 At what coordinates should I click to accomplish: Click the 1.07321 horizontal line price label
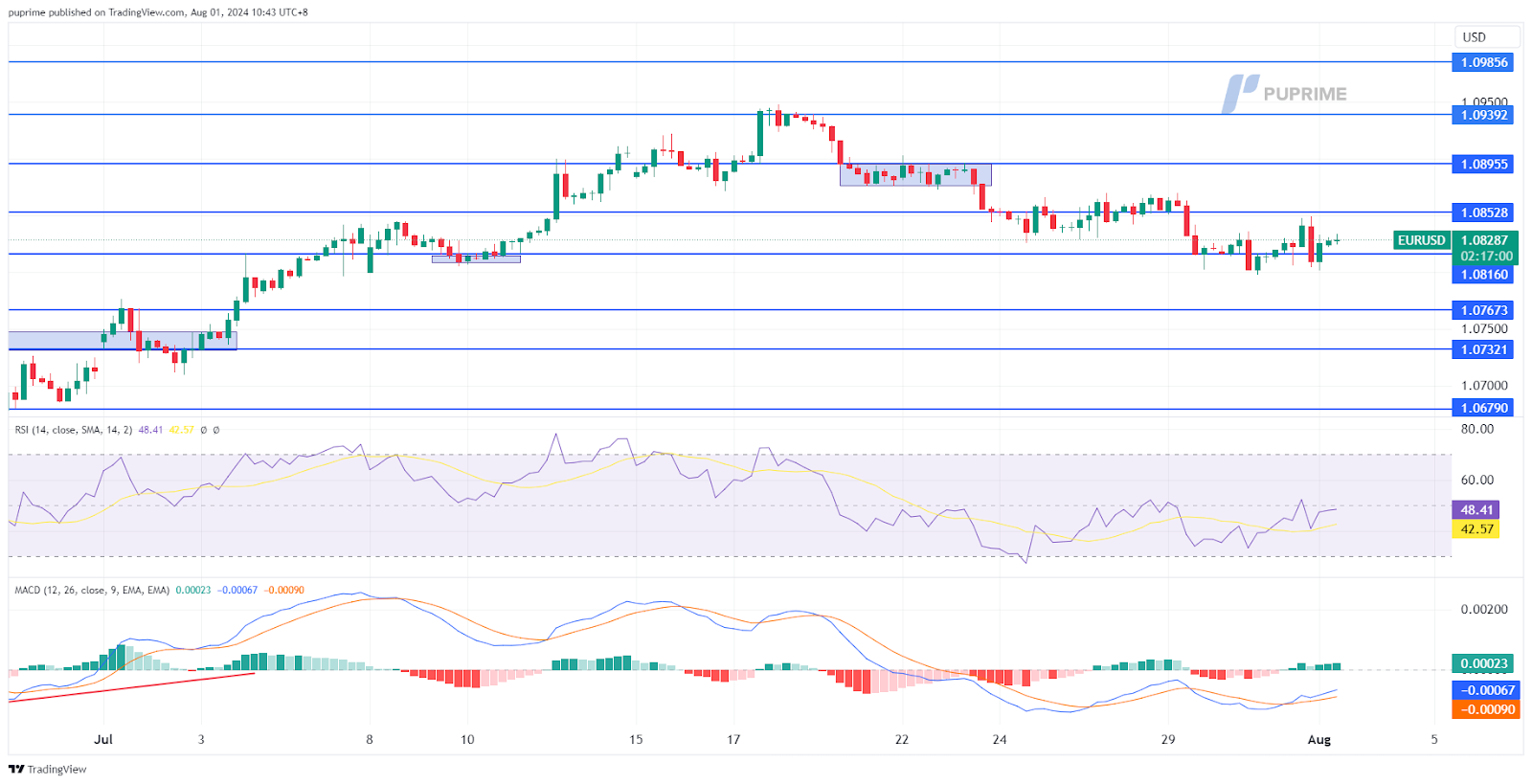1484,349
